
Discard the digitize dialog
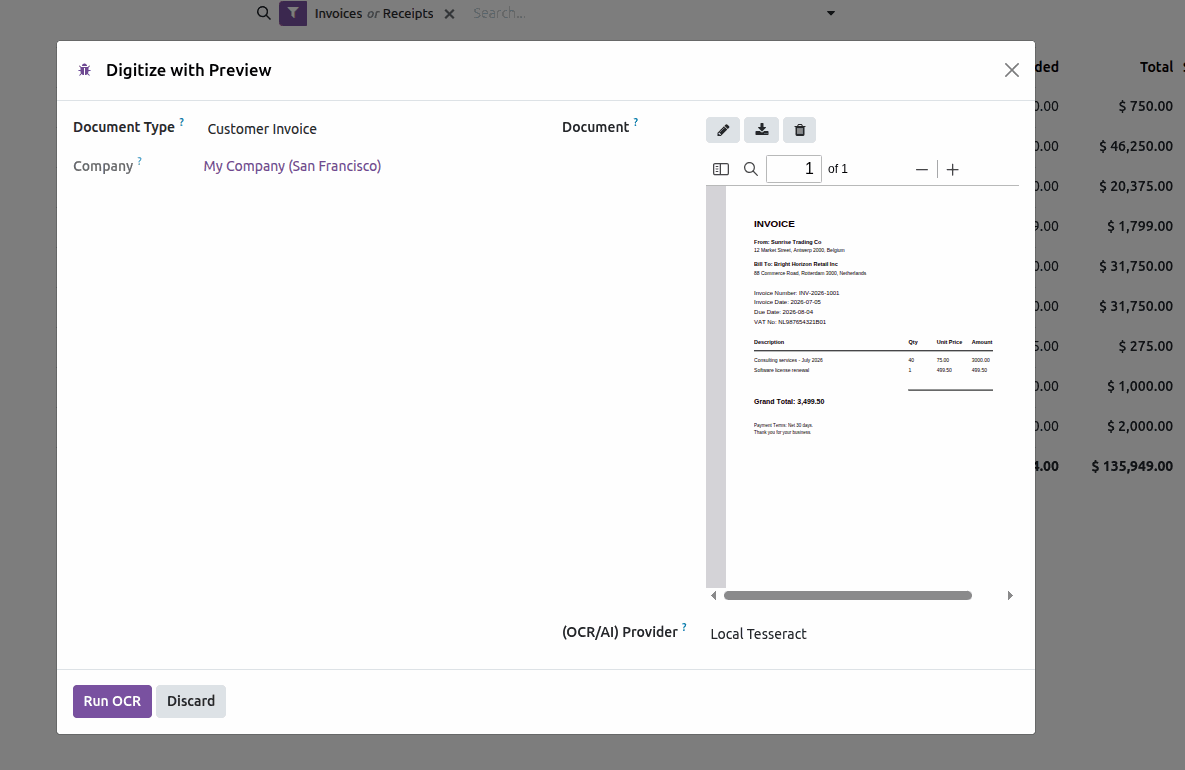coord(190,701)
